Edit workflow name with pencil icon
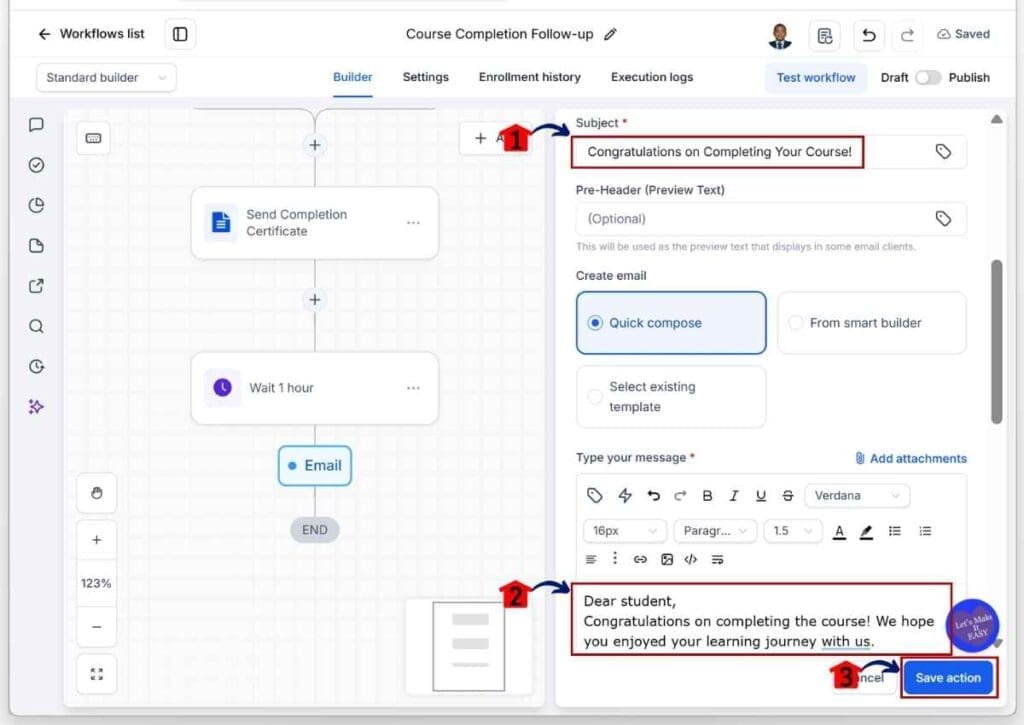Image resolution: width=1024 pixels, height=725 pixels. click(x=610, y=34)
